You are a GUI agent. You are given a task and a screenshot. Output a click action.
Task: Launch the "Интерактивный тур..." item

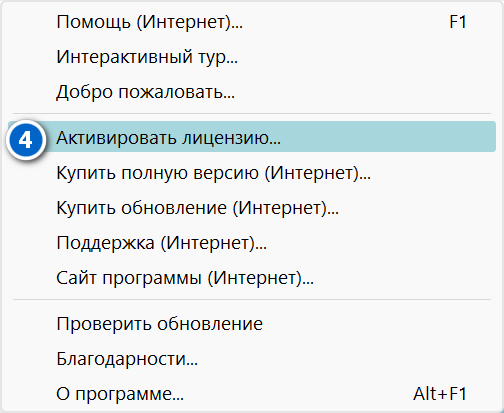[x=252, y=57]
